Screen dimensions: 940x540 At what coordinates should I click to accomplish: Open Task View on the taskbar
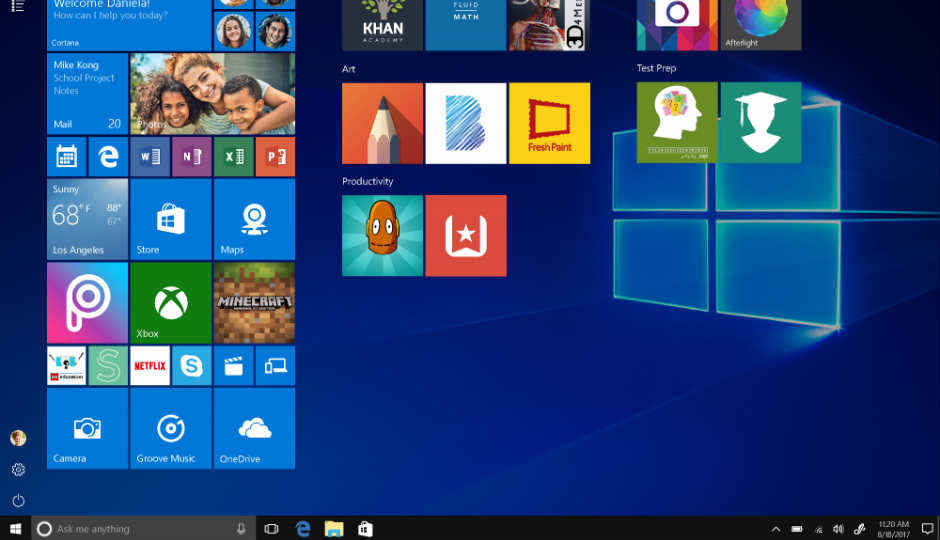[x=272, y=529]
